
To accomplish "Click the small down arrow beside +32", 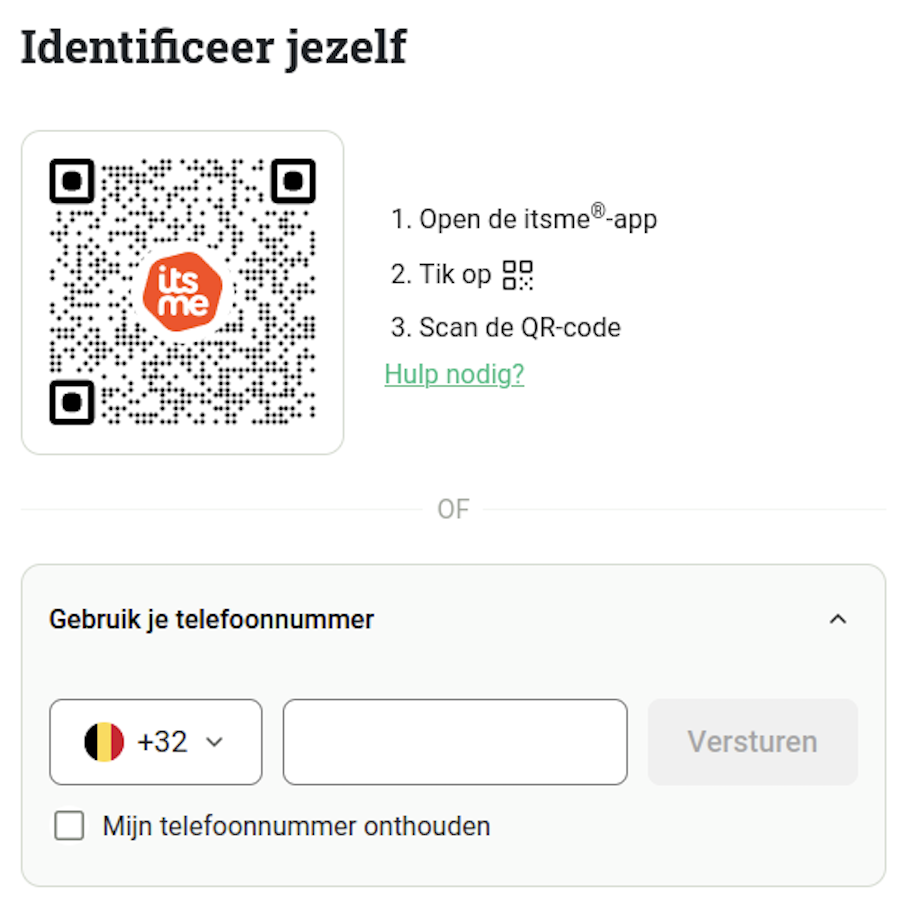I will tap(215, 742).
